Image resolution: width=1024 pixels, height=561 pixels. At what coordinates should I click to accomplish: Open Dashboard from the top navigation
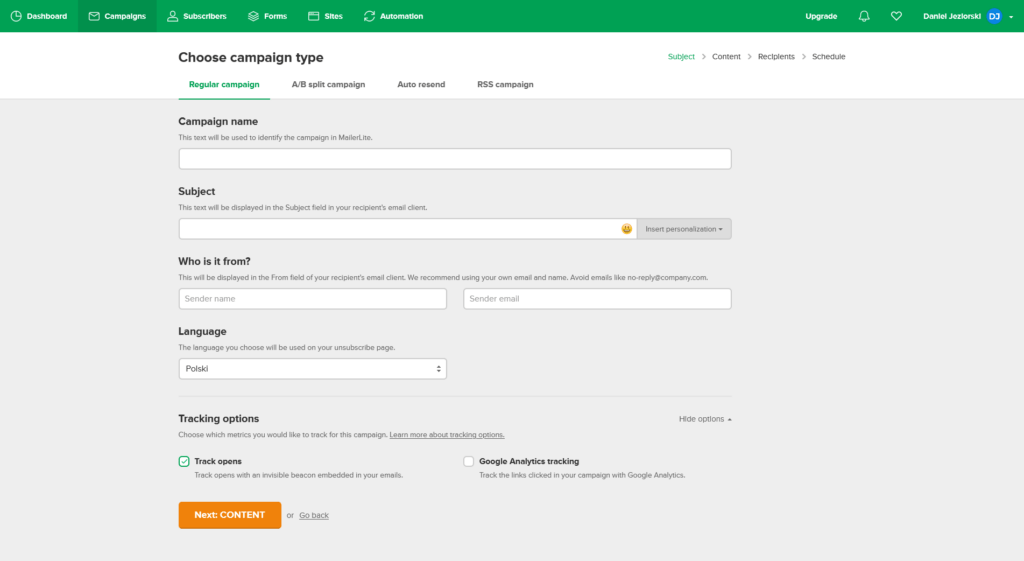(x=39, y=16)
